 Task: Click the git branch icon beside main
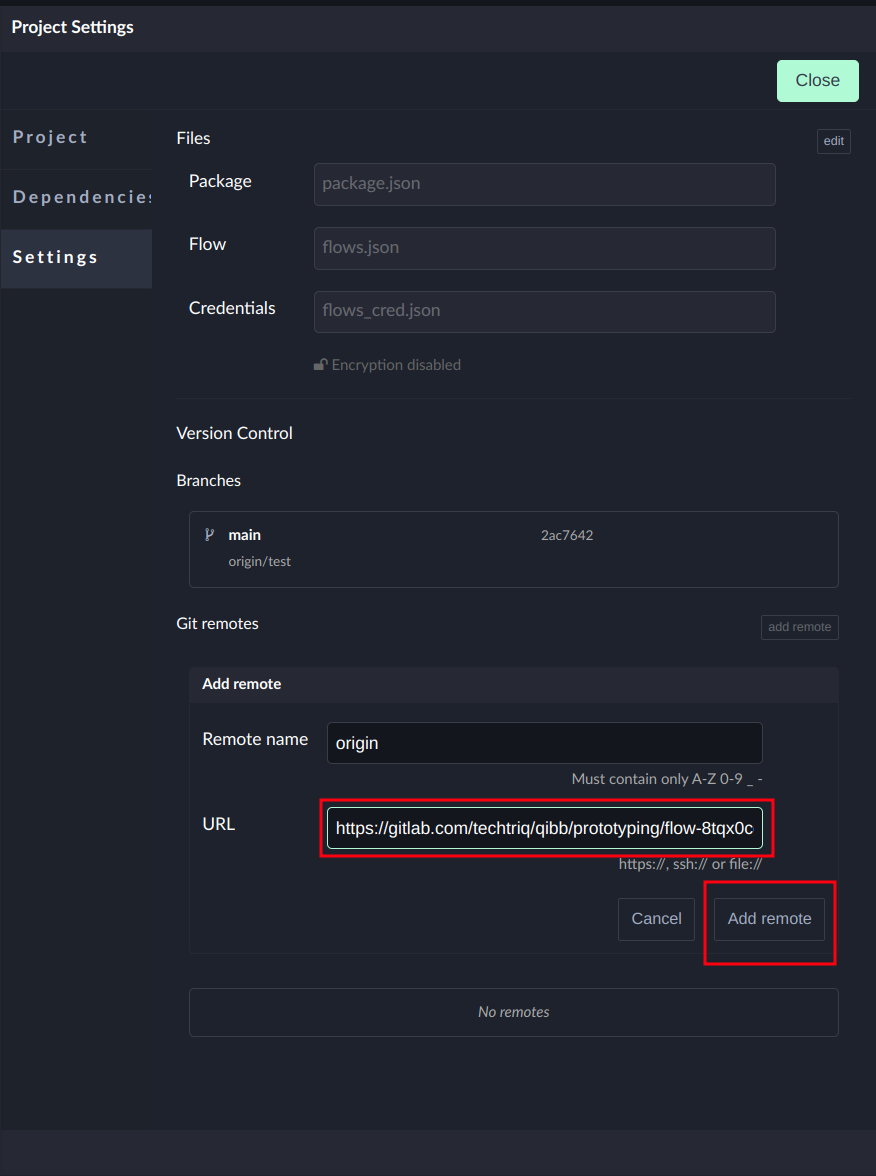click(x=209, y=535)
